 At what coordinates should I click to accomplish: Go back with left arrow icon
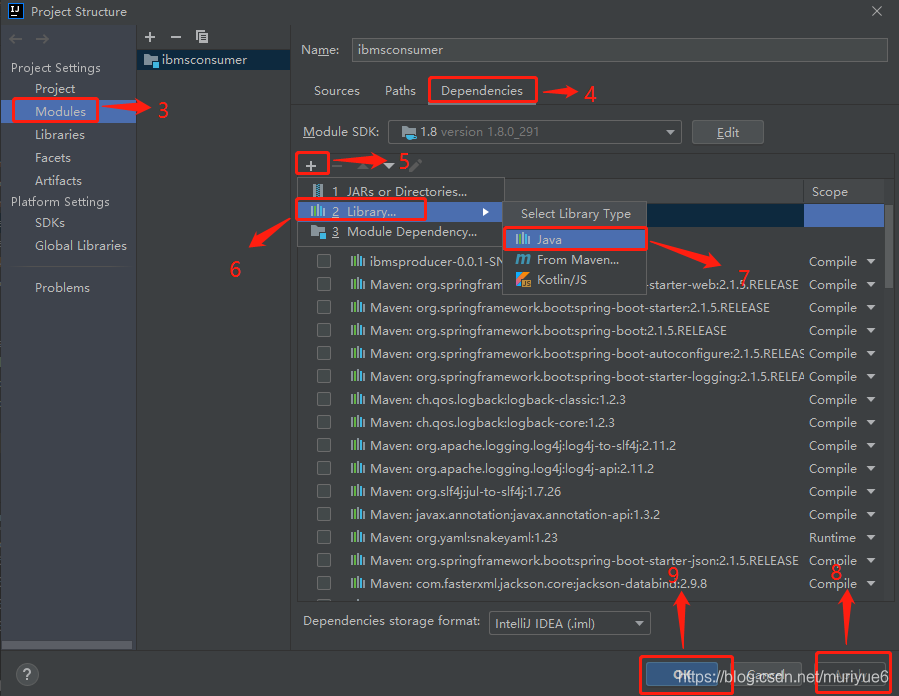(15, 39)
